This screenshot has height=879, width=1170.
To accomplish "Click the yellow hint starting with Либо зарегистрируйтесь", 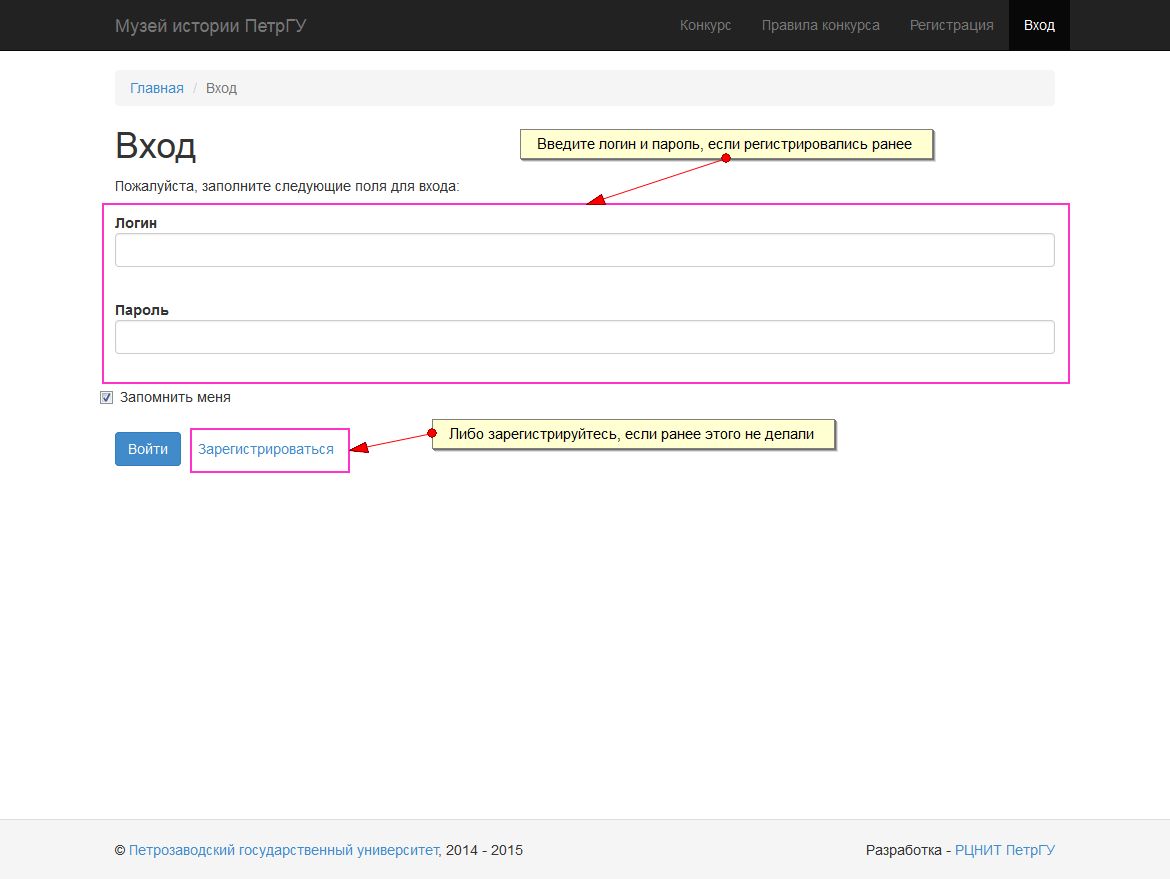I will pyautogui.click(x=632, y=434).
